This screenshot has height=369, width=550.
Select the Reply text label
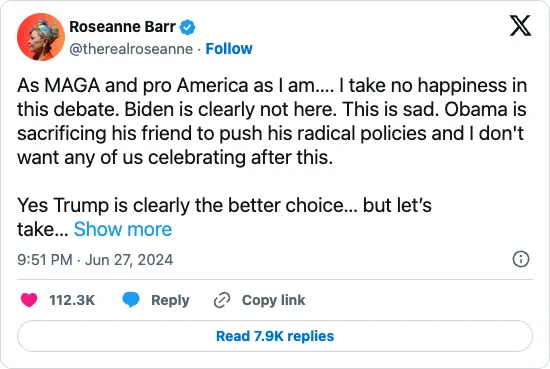[x=170, y=300]
